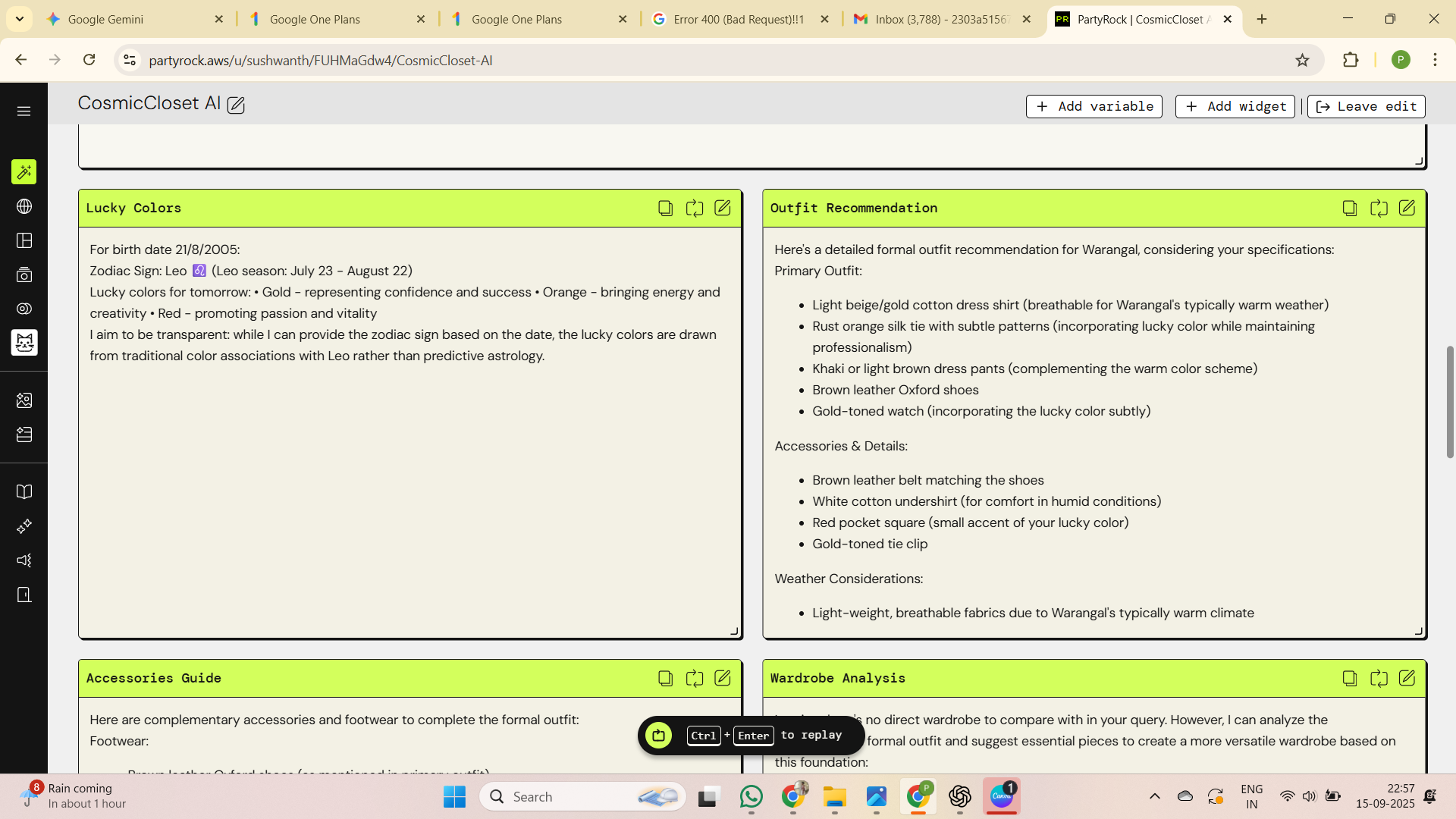Click Leave edit button

[1366, 106]
